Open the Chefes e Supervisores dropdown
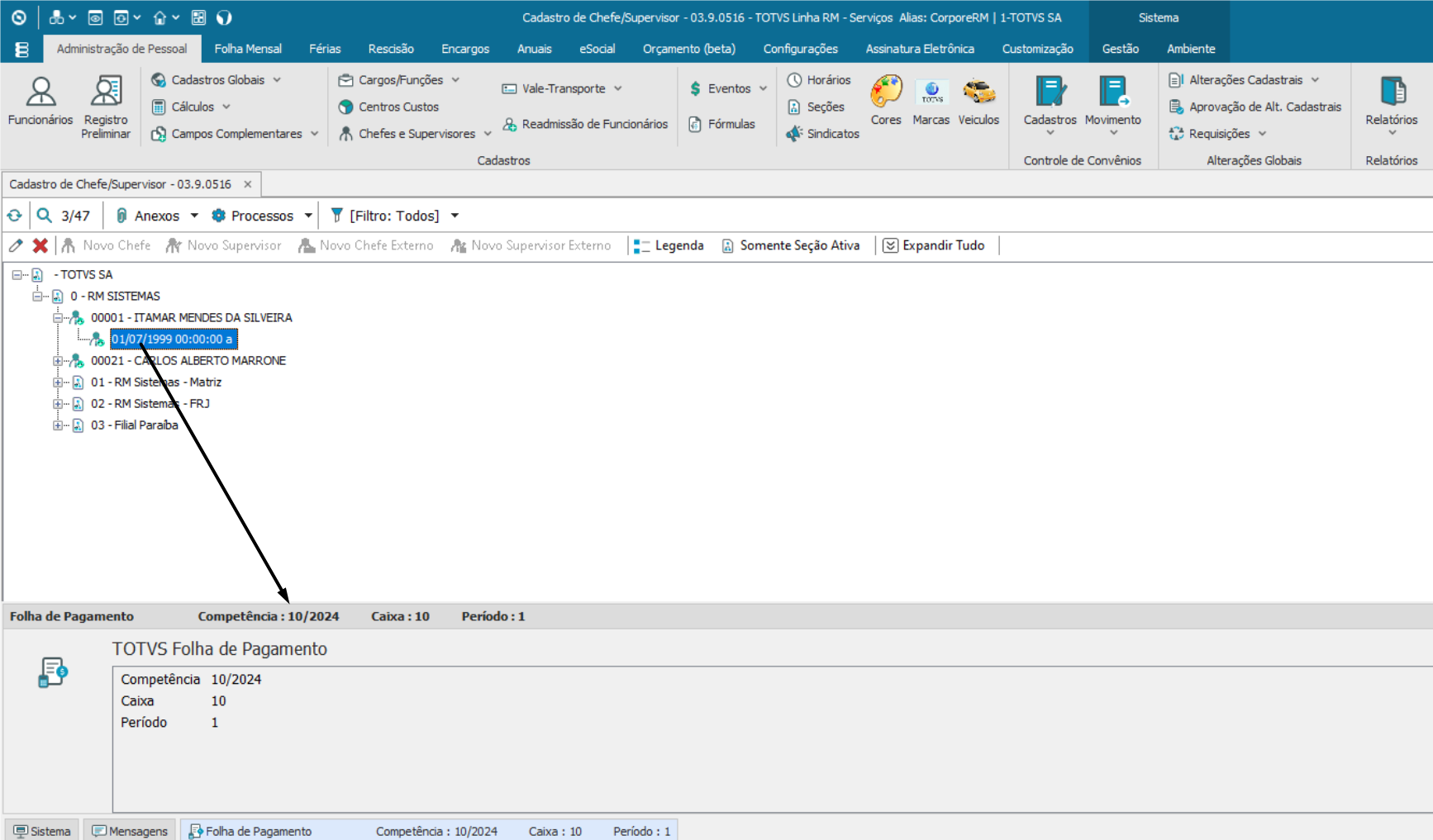1433x840 pixels. click(x=415, y=134)
